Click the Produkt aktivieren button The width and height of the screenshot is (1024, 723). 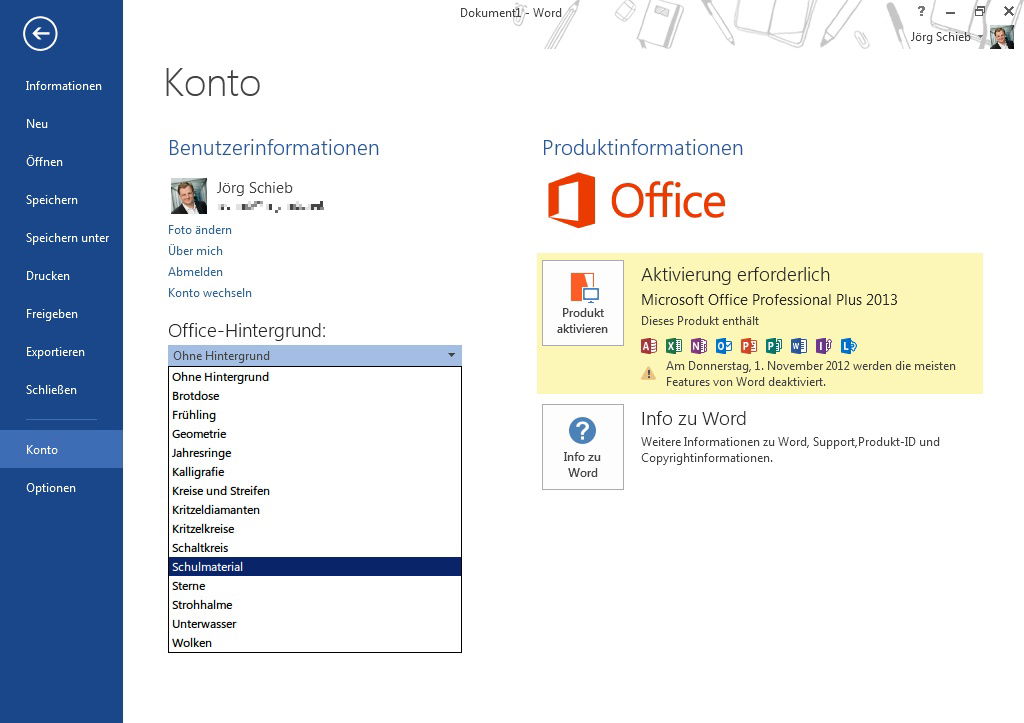(583, 303)
